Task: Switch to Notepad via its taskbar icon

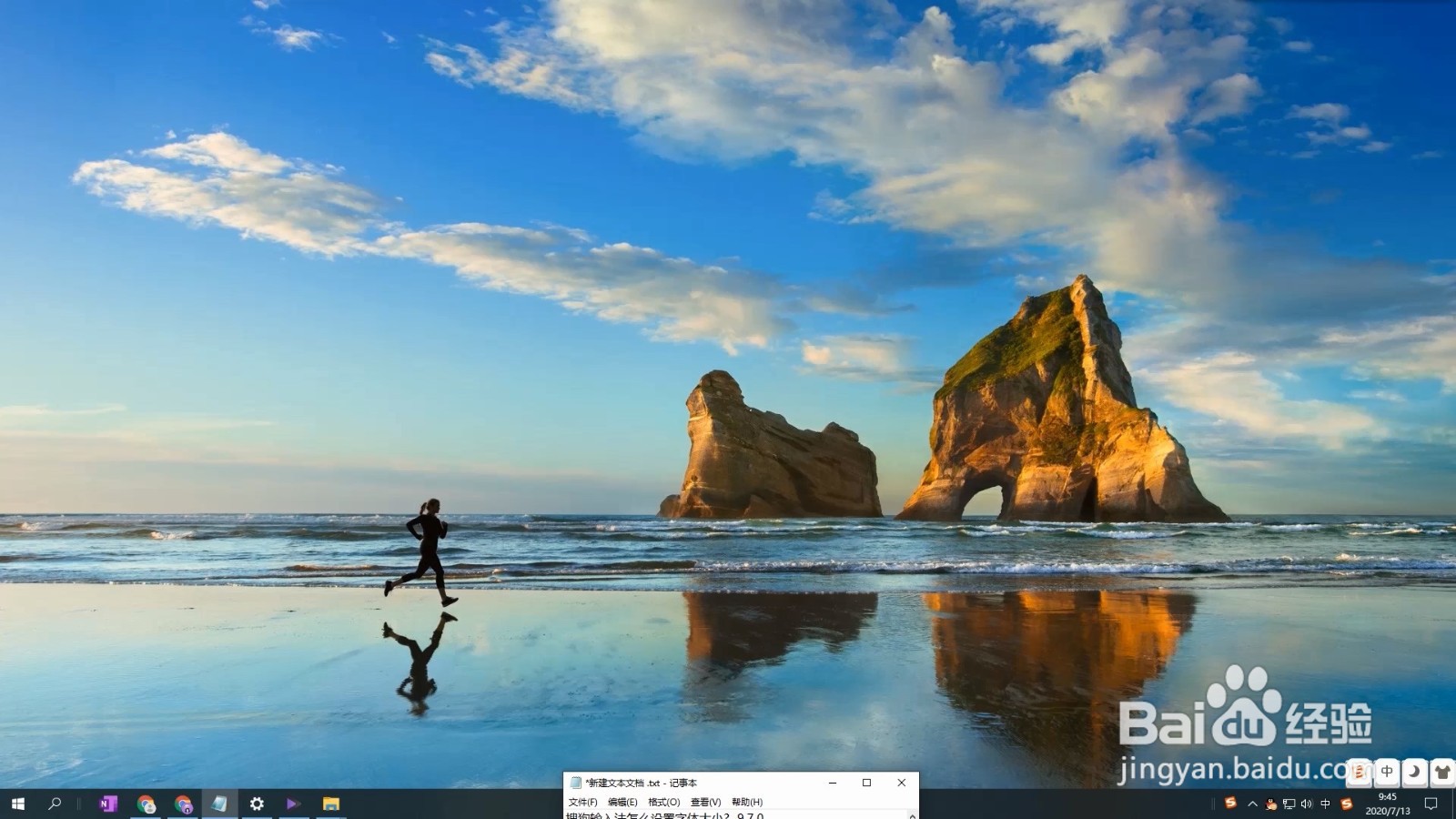Action: (219, 804)
